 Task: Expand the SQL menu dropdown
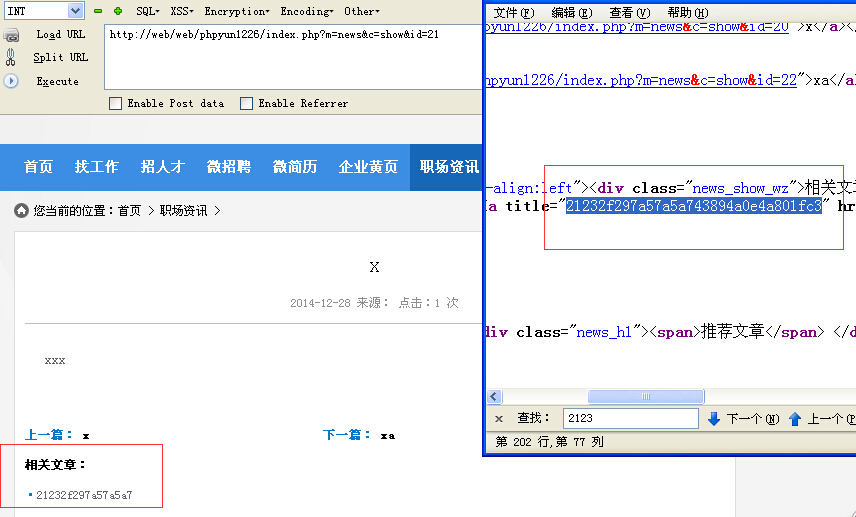pyautogui.click(x=147, y=11)
